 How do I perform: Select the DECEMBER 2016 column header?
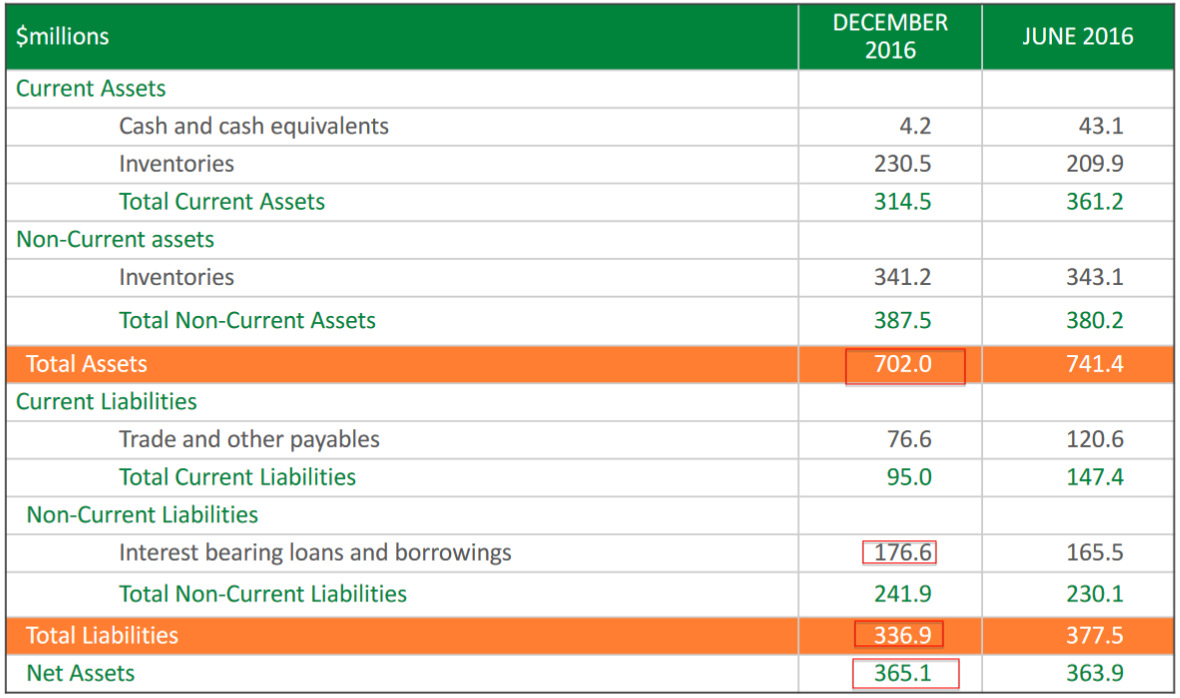click(889, 37)
